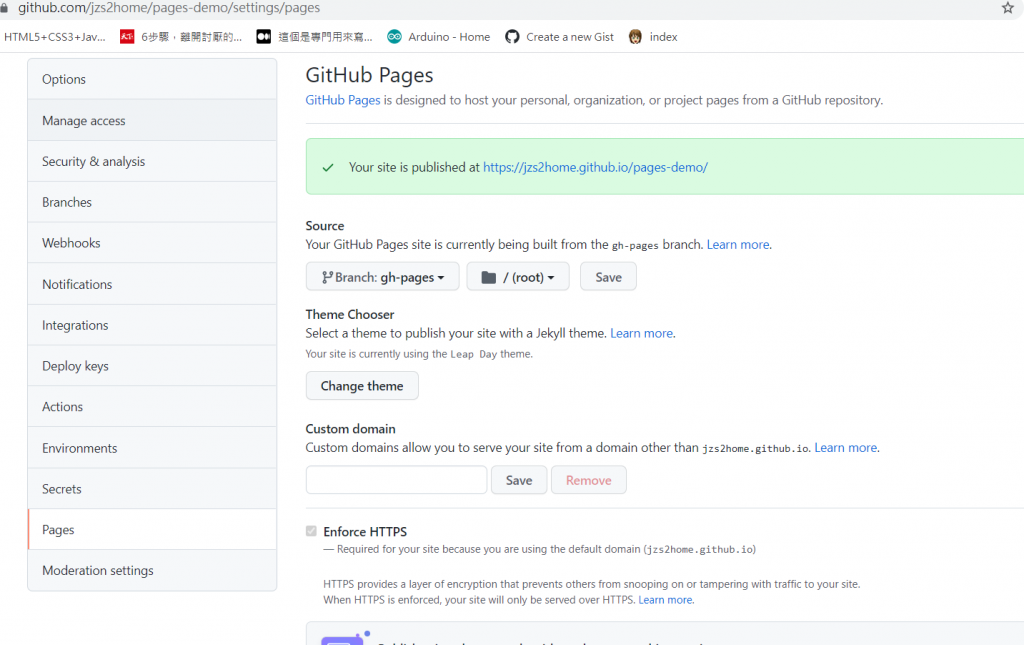Open Webhooks settings section

(x=152, y=243)
